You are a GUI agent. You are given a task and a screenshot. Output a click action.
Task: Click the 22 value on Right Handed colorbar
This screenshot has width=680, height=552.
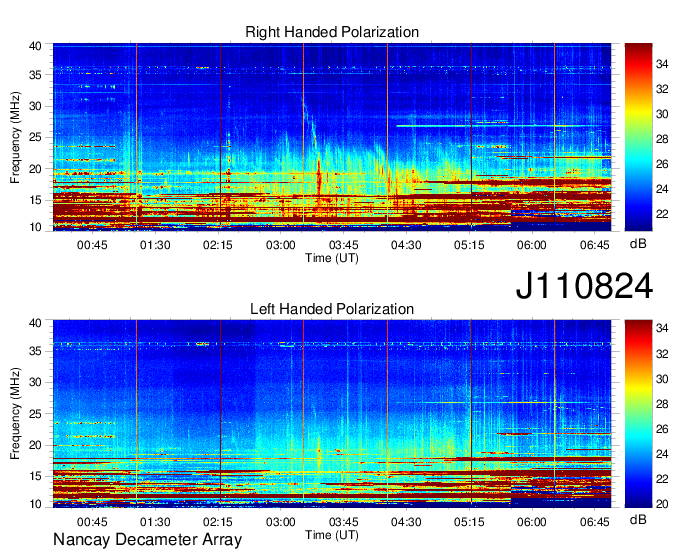click(662, 214)
